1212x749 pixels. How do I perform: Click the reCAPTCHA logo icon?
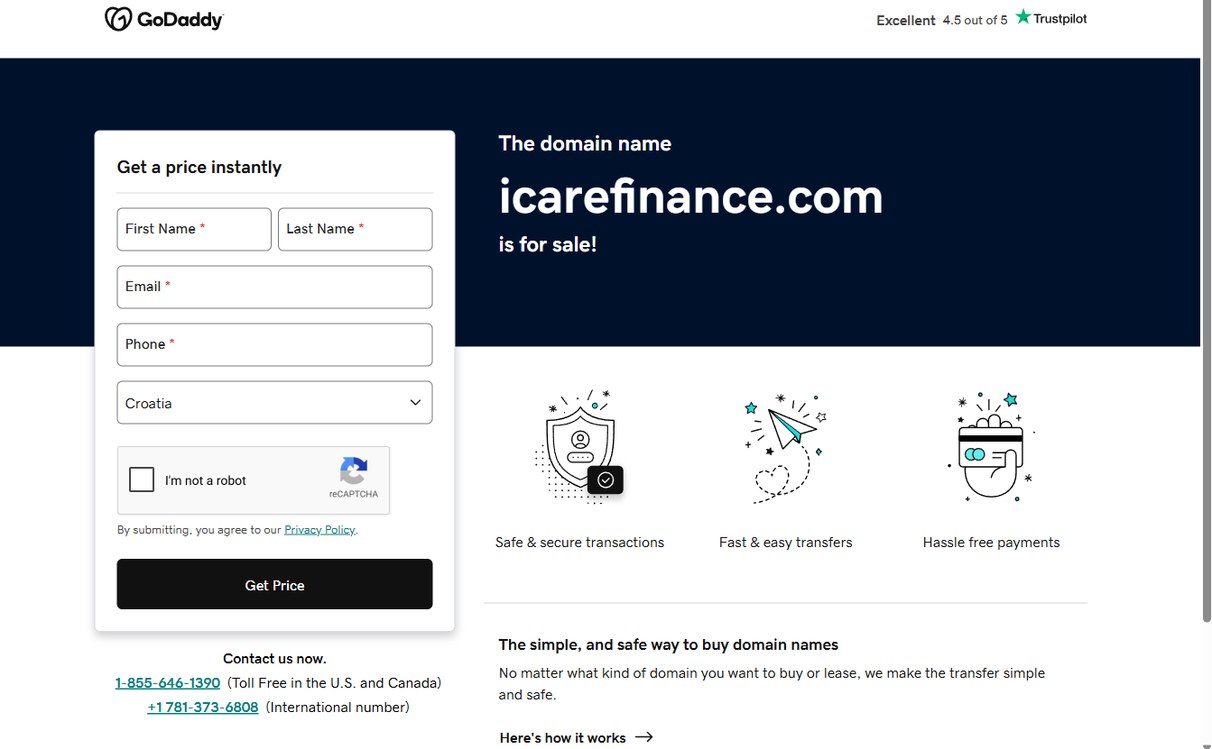(354, 470)
